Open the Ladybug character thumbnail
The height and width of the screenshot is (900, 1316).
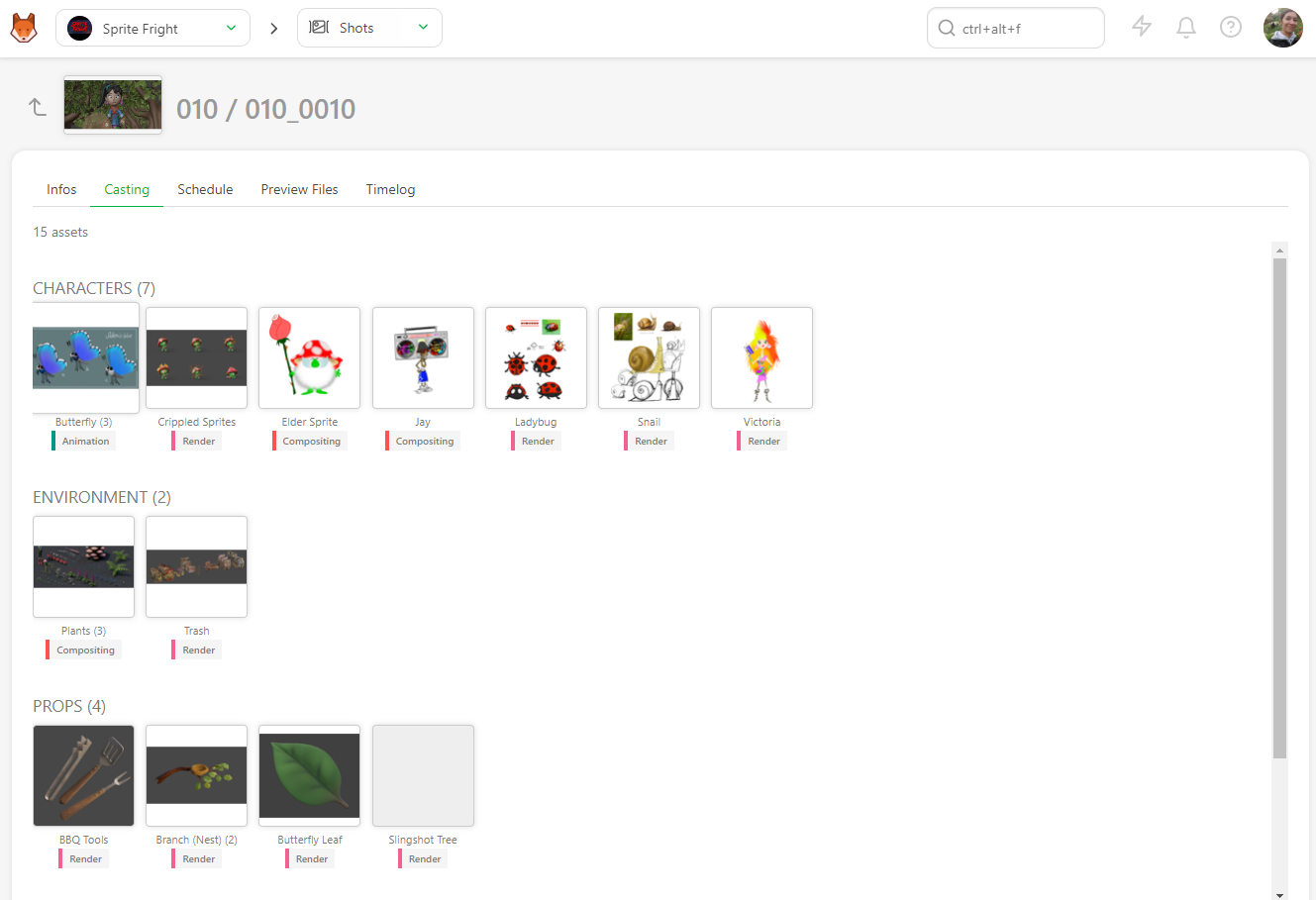click(536, 357)
